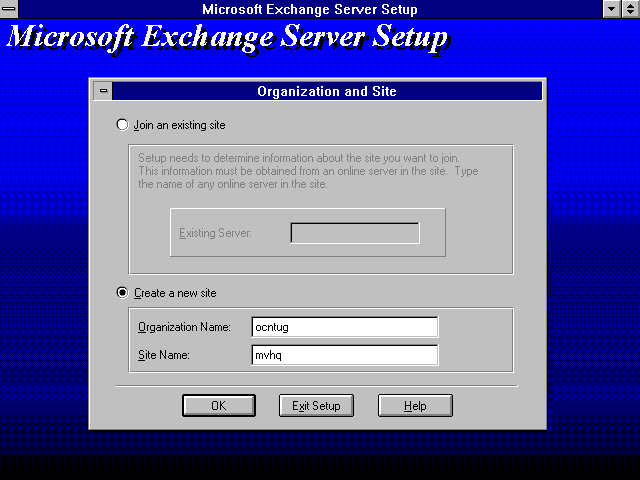Image resolution: width=640 pixels, height=480 pixels.
Task: Click the 'Organization Name:' label
Action: pos(184,327)
